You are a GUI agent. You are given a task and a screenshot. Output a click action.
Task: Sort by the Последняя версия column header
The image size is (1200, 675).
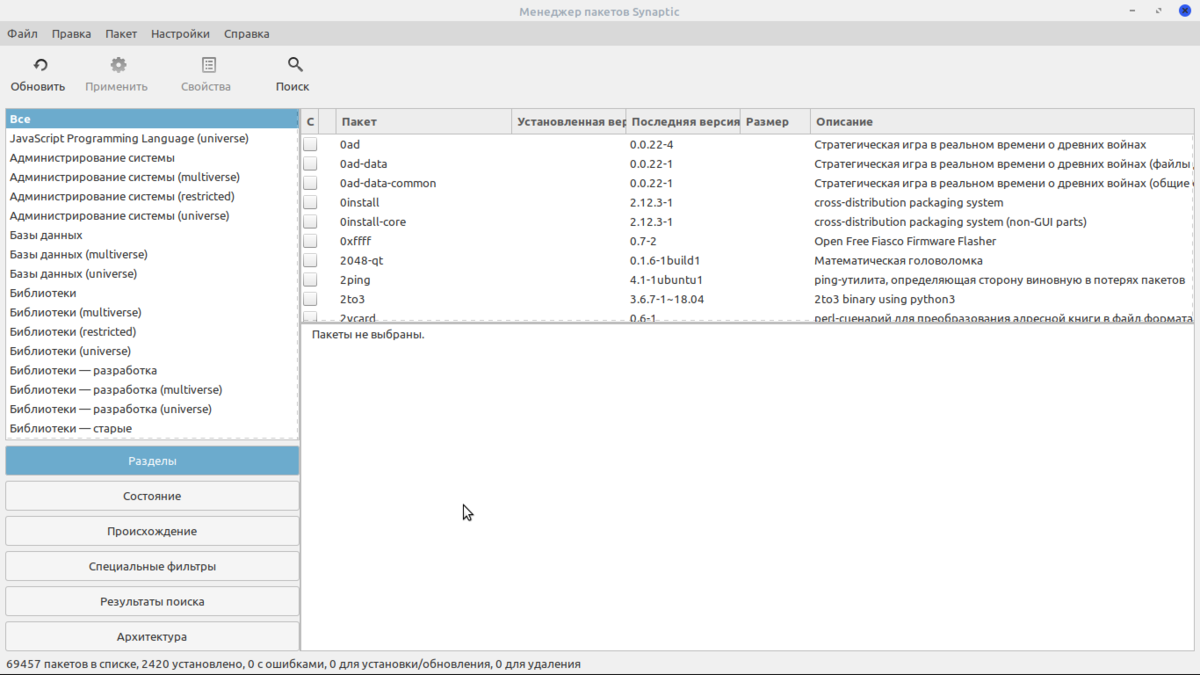coord(683,122)
